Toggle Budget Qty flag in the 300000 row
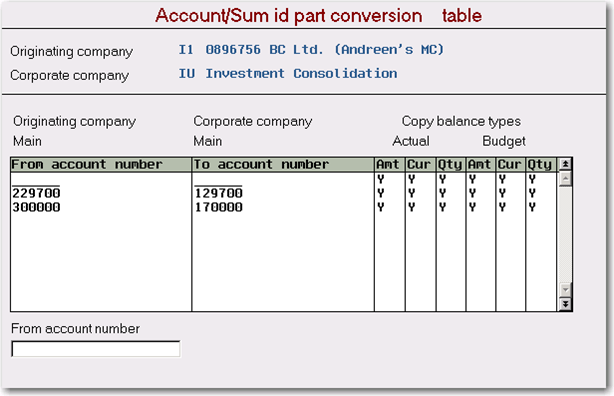This screenshot has height=396, width=614. click(532, 207)
